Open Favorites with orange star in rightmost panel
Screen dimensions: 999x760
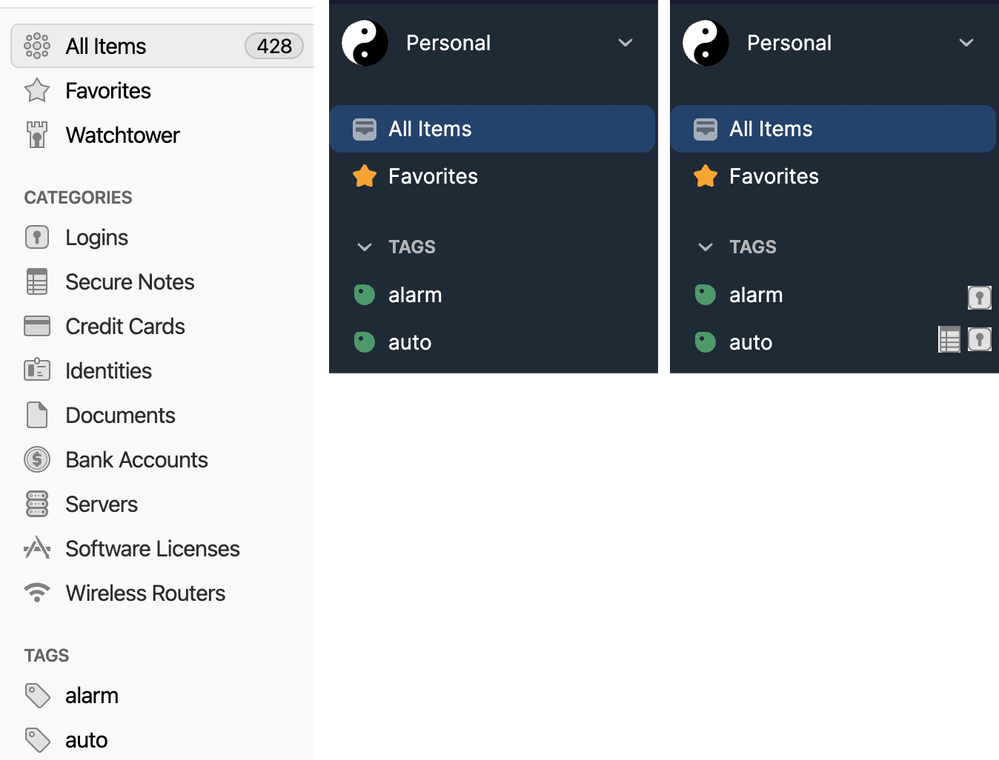point(773,176)
